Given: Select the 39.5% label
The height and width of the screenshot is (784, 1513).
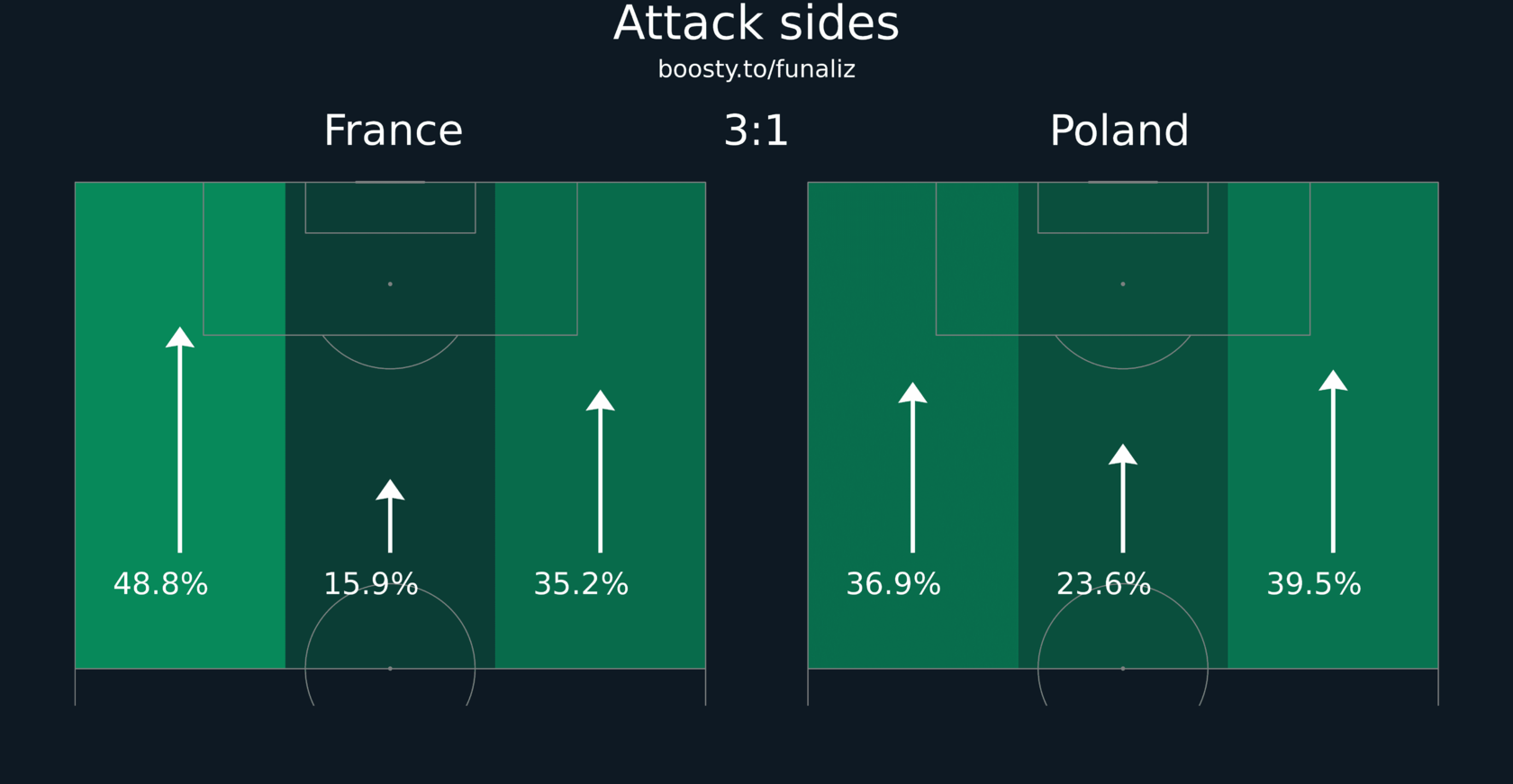Looking at the screenshot, I should 1314,584.
